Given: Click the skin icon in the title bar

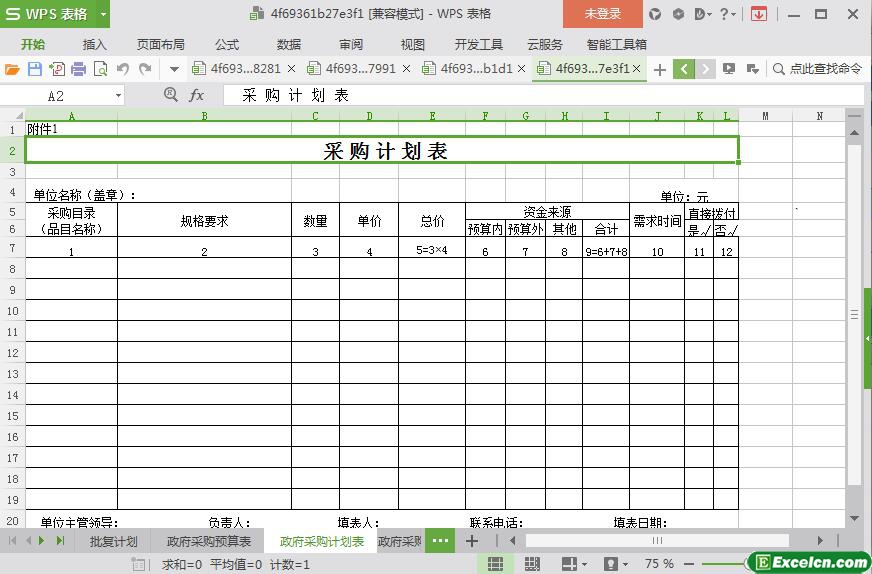Looking at the screenshot, I should [655, 14].
